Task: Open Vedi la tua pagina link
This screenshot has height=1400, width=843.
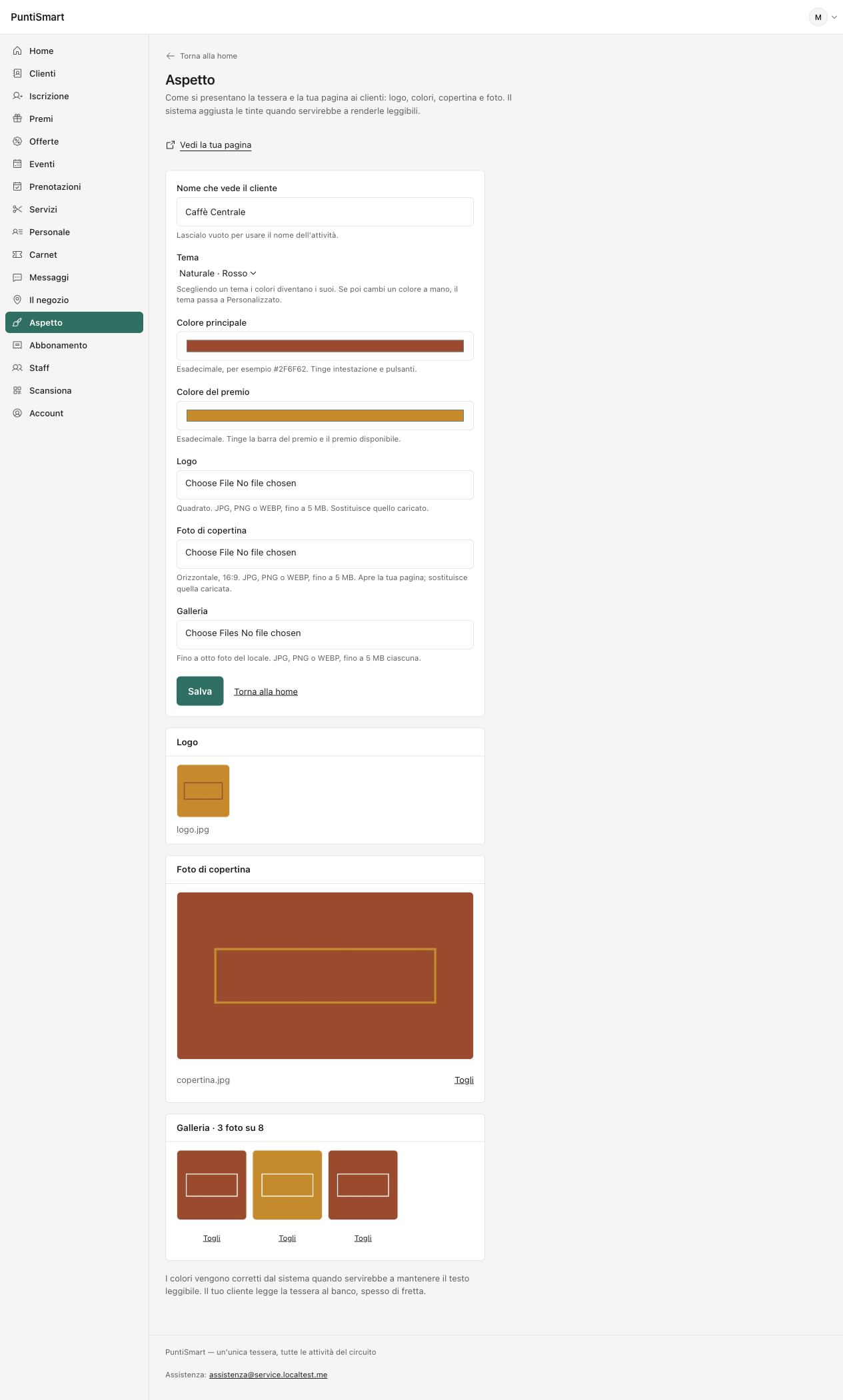Action: (x=215, y=145)
